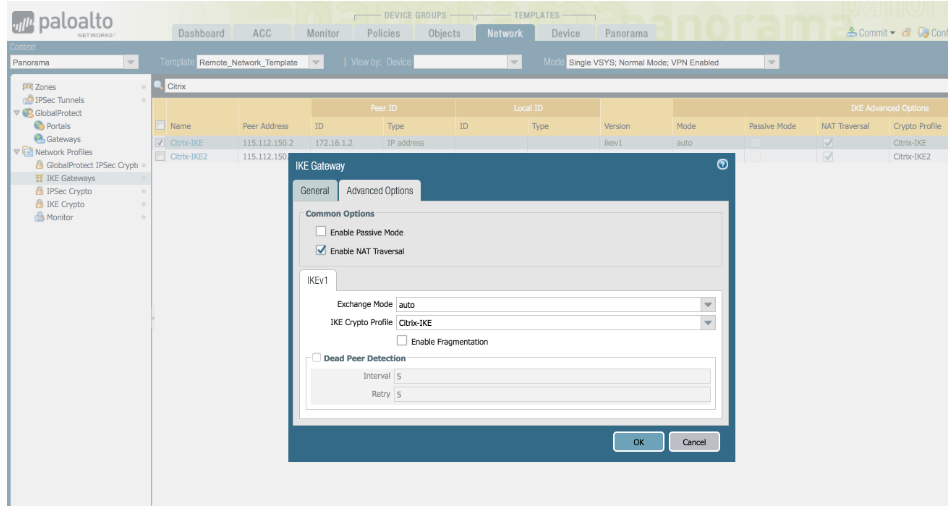Click the IPSec Crypto lock icon
The image size is (949, 510).
tap(39, 191)
